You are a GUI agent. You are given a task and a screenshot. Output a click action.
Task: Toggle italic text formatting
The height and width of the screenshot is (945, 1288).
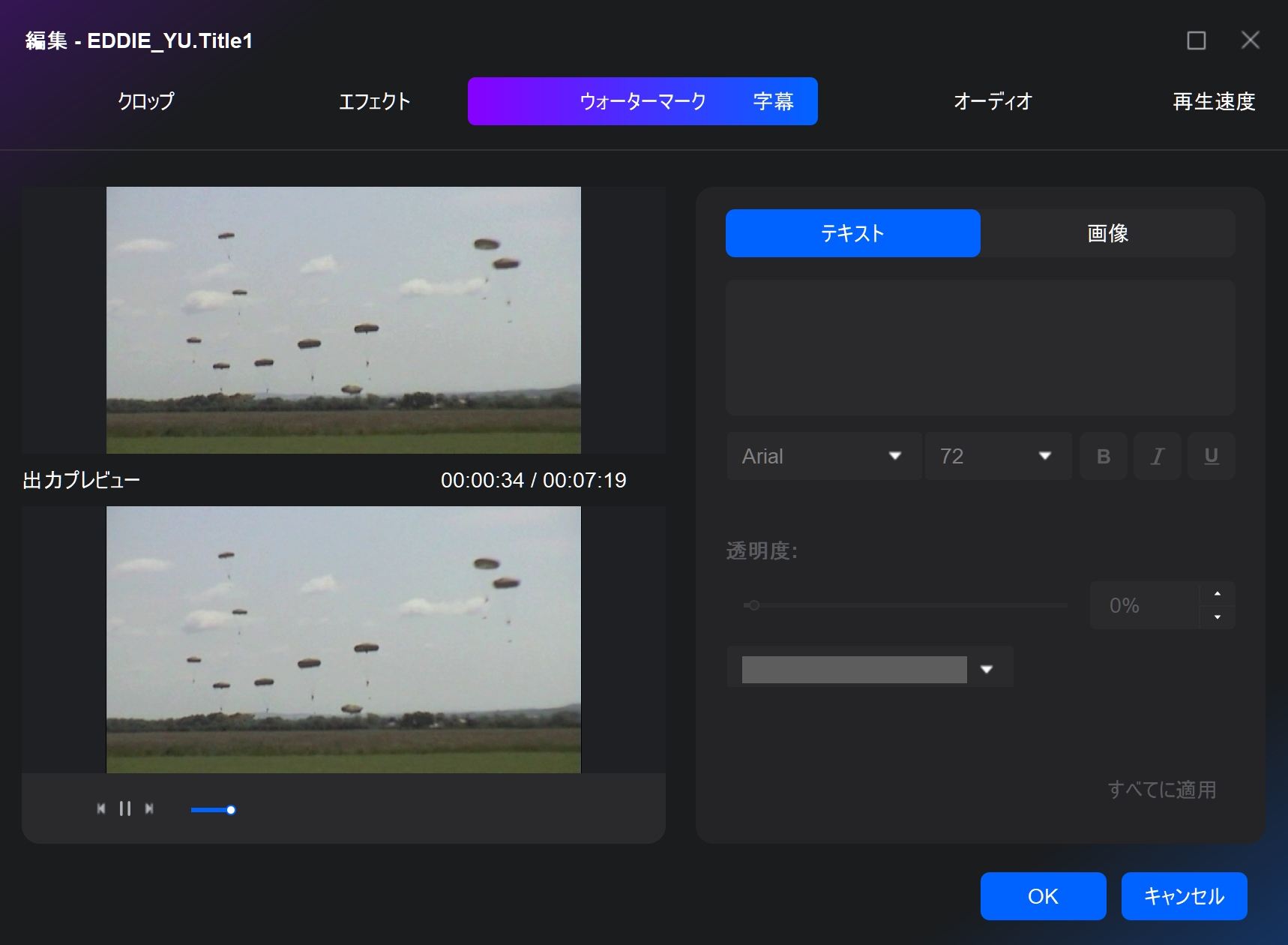click(1157, 456)
